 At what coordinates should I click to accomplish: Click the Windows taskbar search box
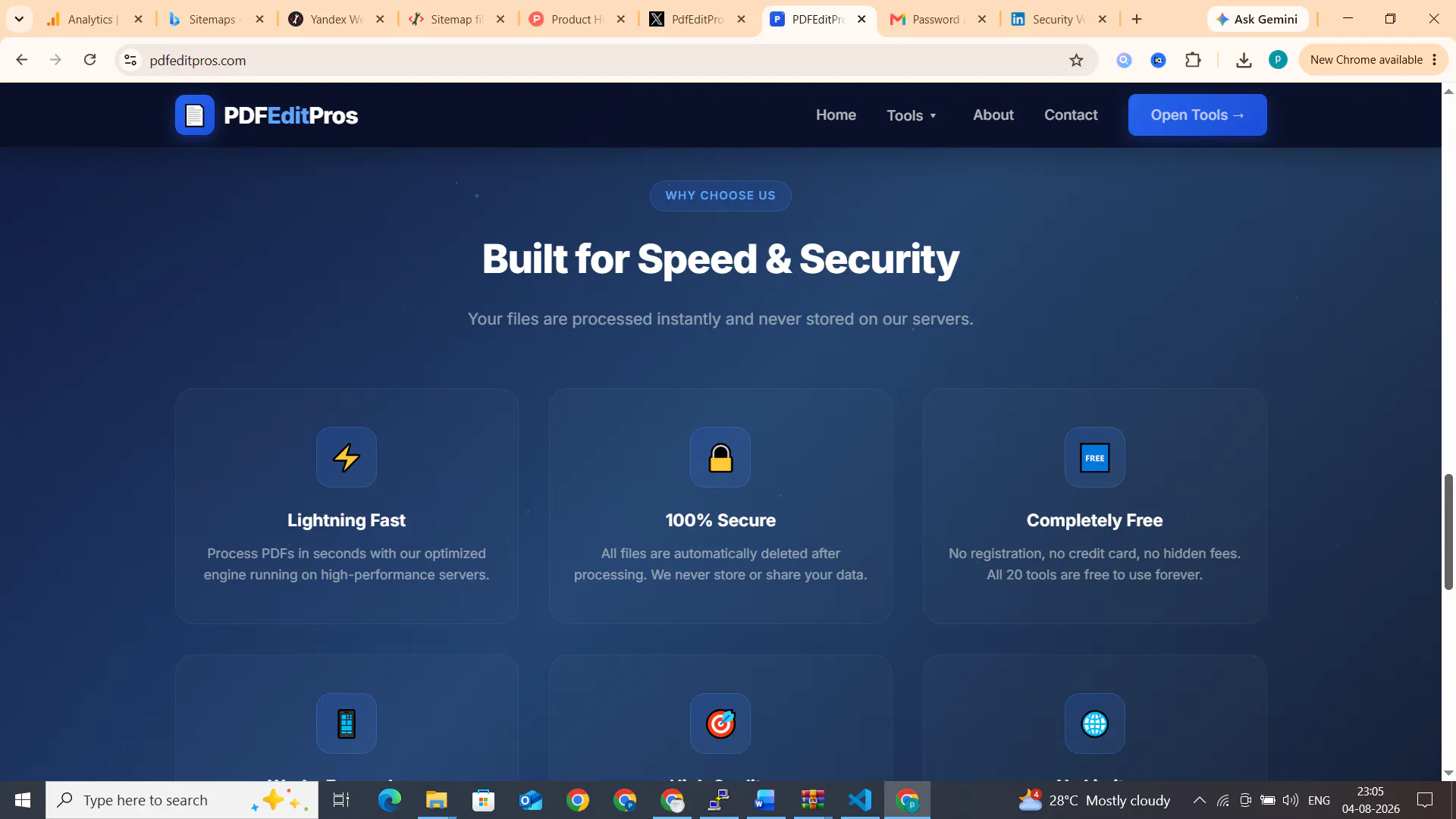click(x=182, y=800)
